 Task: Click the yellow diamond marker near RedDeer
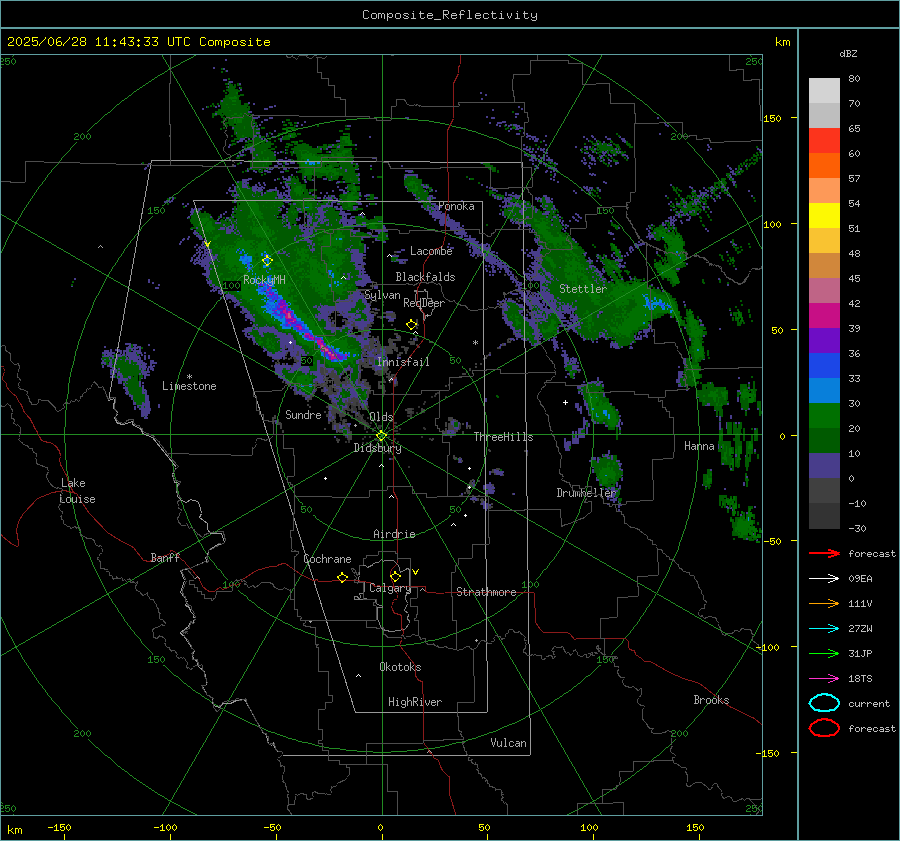pyautogui.click(x=411, y=325)
